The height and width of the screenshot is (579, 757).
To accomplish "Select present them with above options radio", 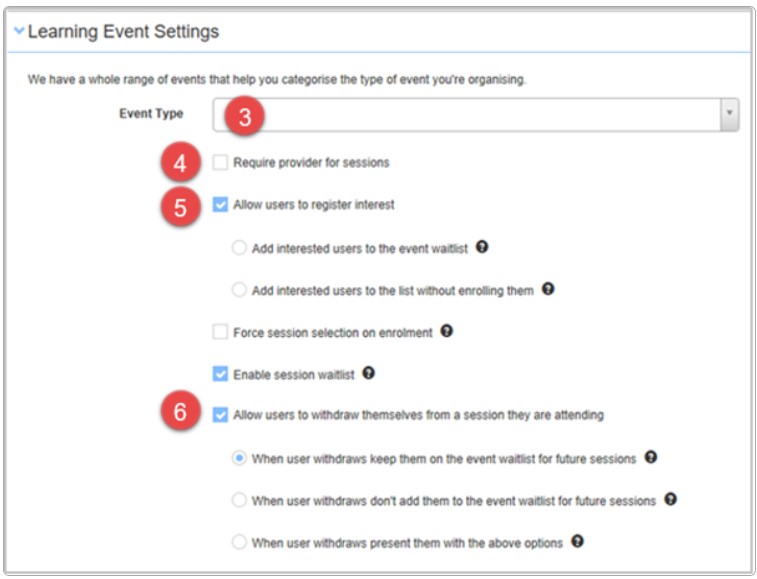I will tap(239, 542).
